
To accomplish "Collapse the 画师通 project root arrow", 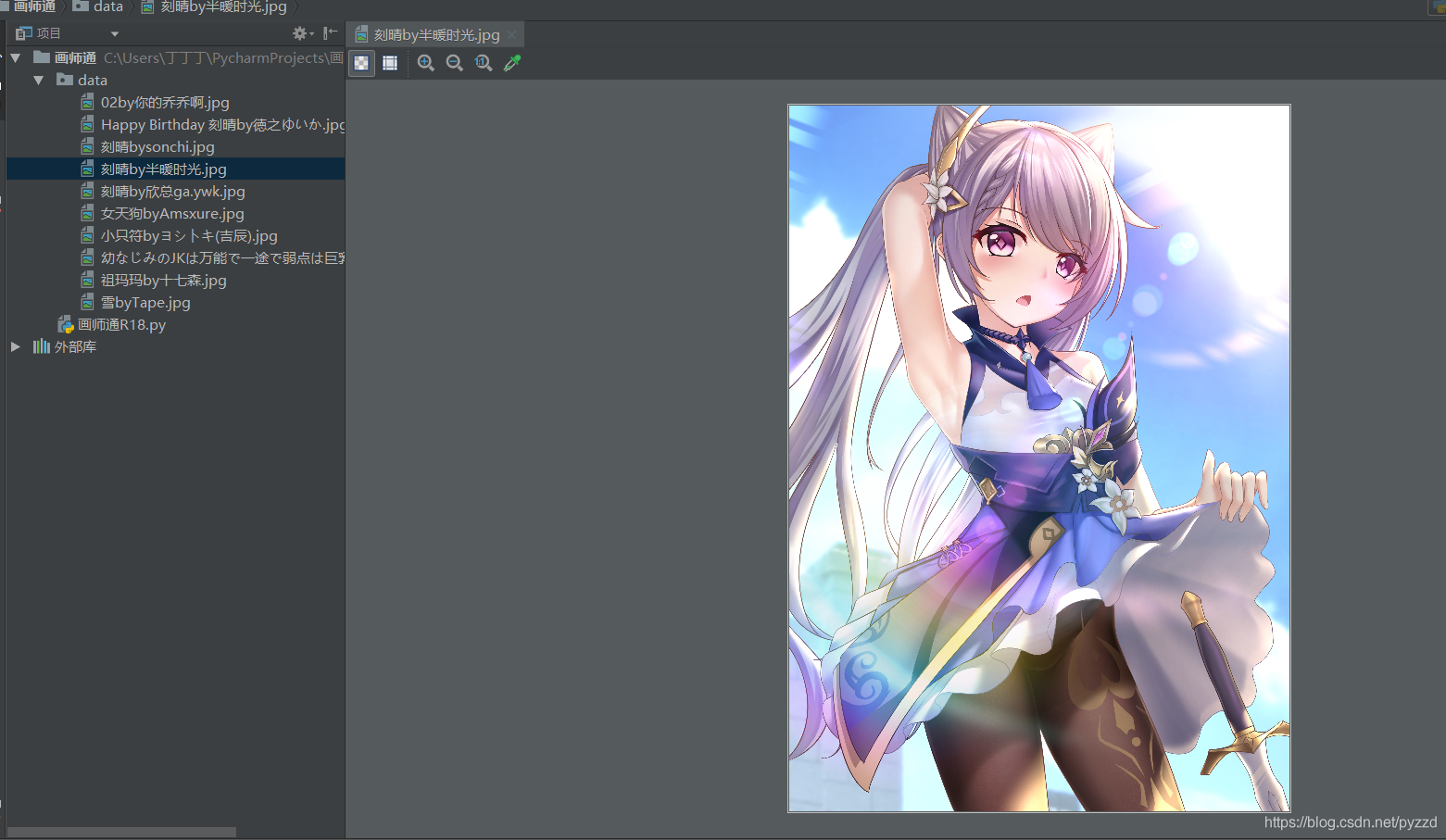I will click(x=16, y=57).
